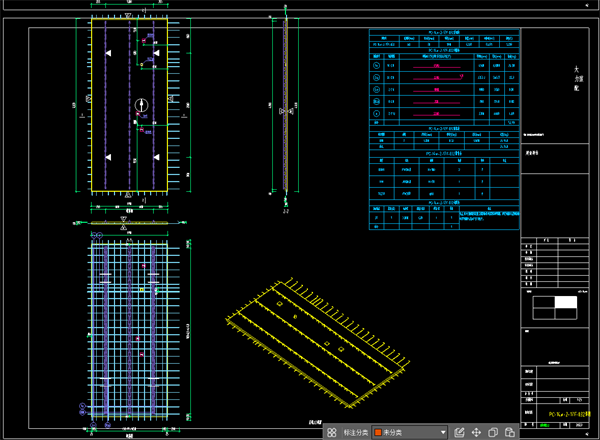Viewport: 600px width, 440px height.
Task: Click the copy overlapping-squares icon
Action: pyautogui.click(x=493, y=432)
